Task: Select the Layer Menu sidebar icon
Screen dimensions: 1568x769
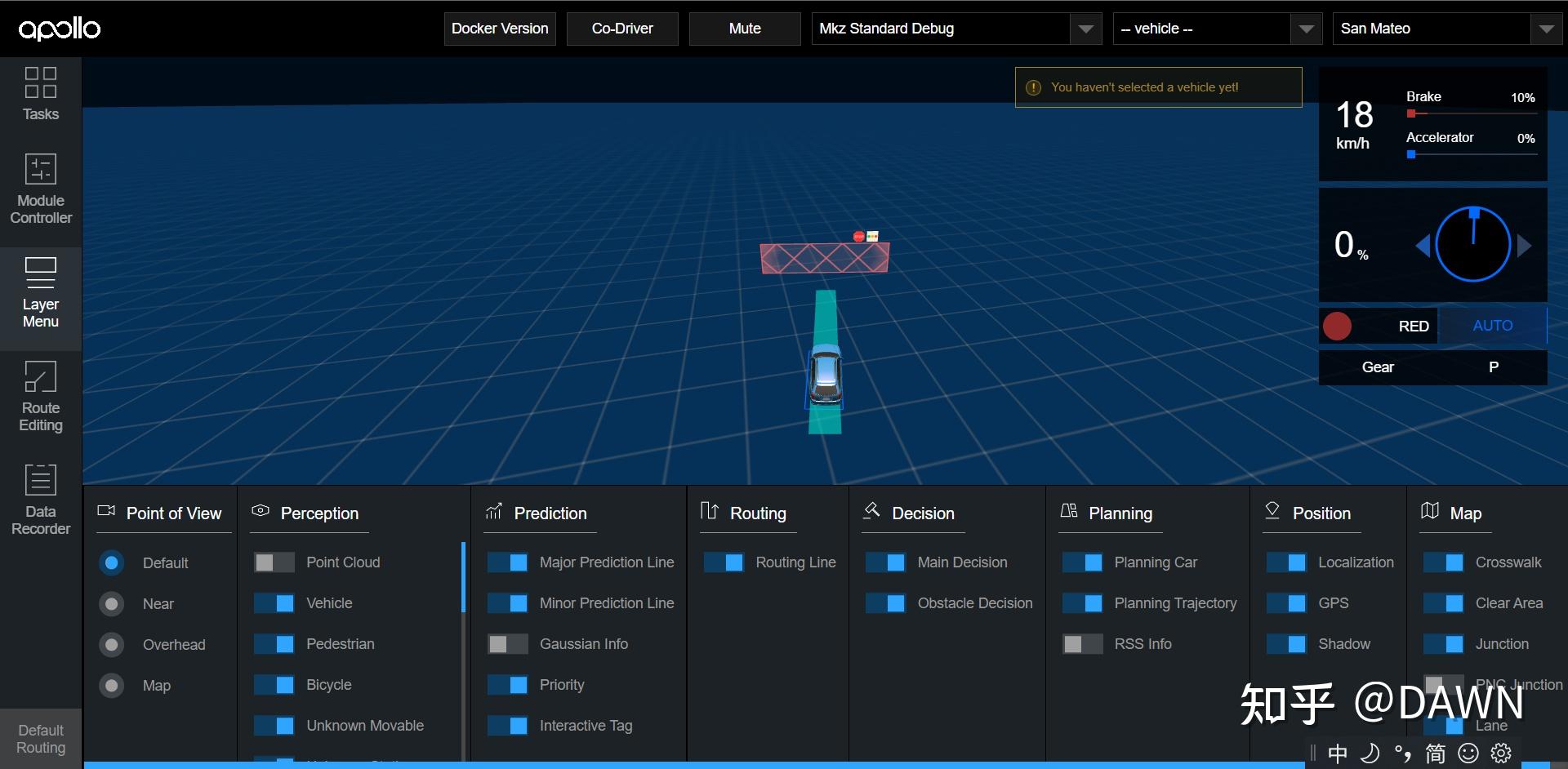Action: click(x=40, y=293)
